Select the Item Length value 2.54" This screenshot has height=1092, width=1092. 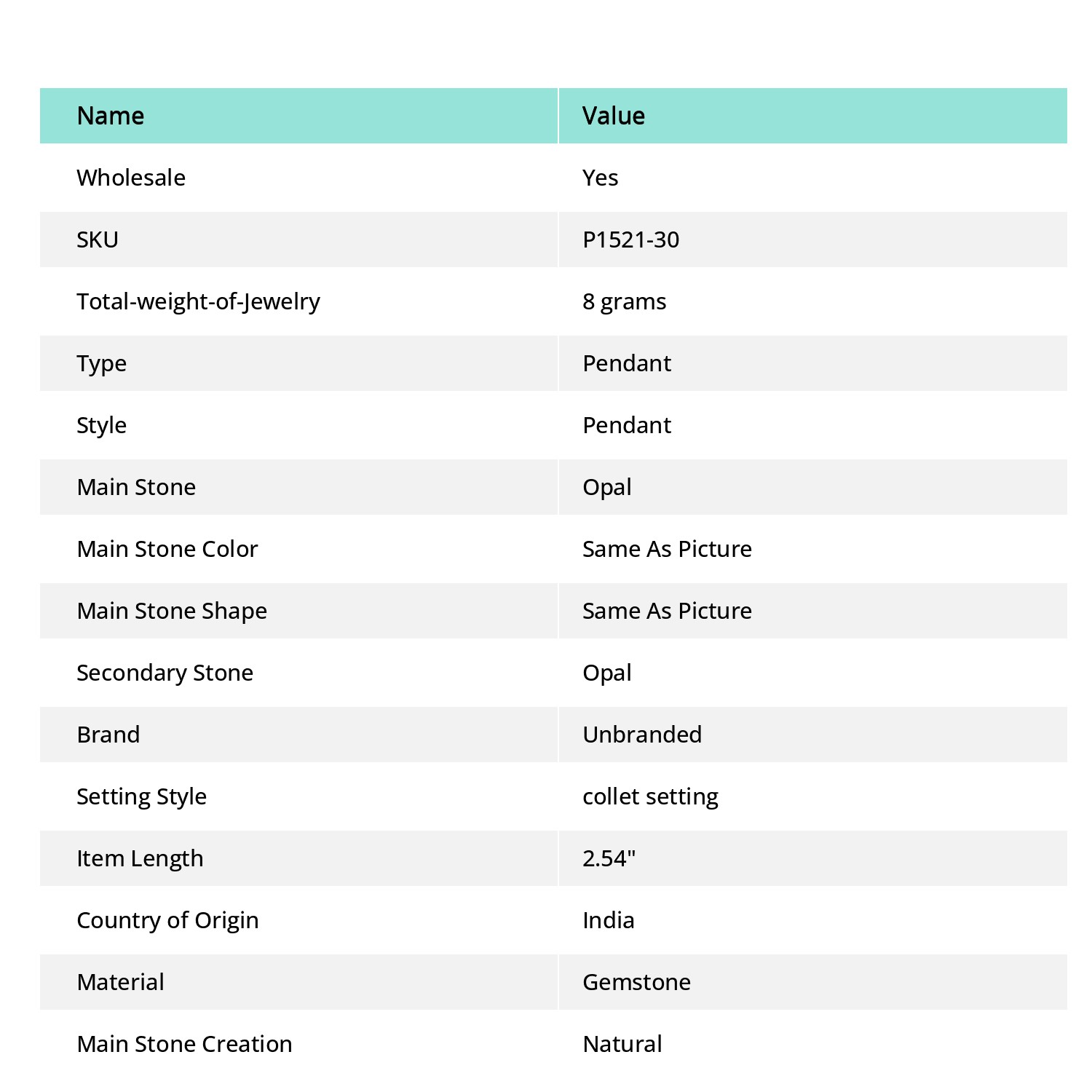[x=609, y=858]
